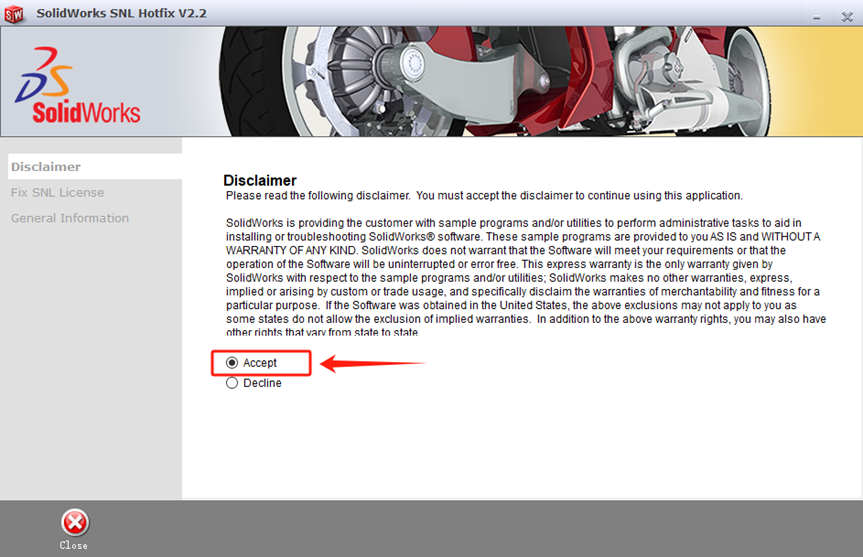Click the SolidWorks SW title bar icon
This screenshot has height=557, width=863.
(x=14, y=14)
